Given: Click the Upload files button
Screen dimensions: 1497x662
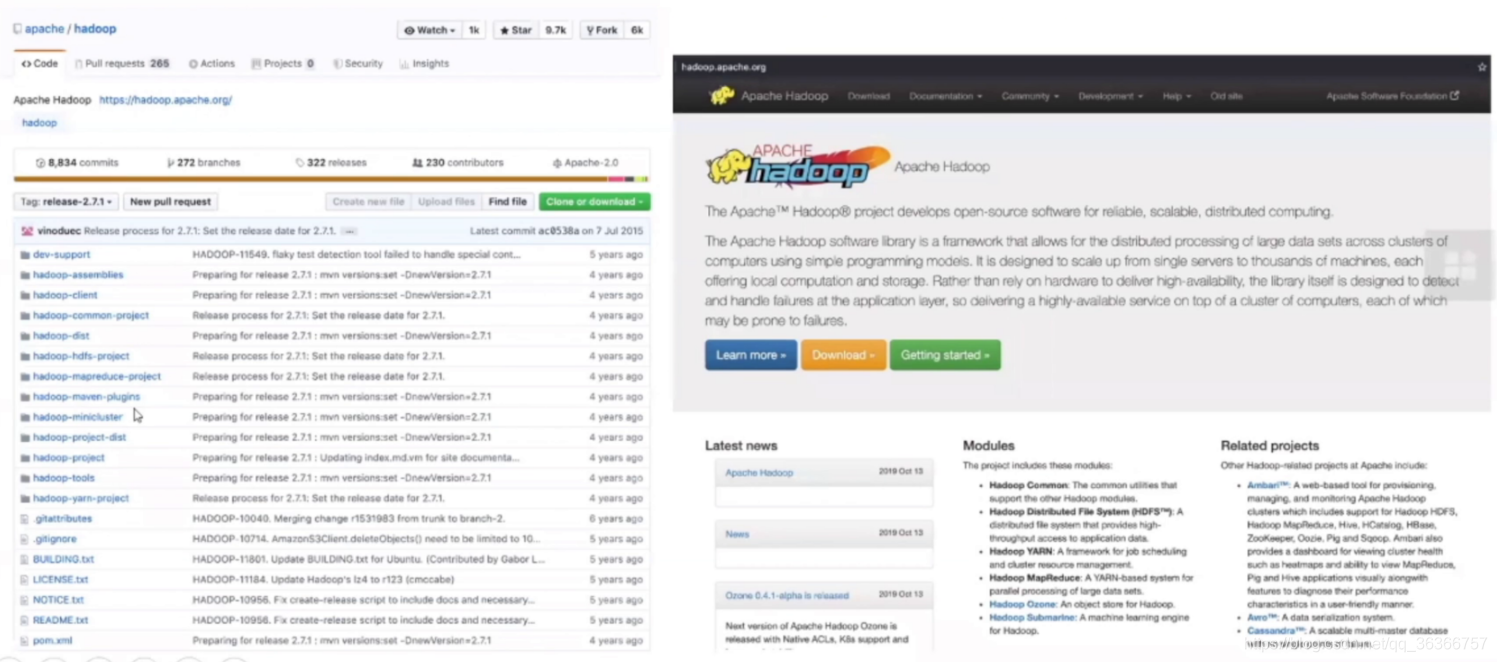Looking at the screenshot, I should coord(446,201).
